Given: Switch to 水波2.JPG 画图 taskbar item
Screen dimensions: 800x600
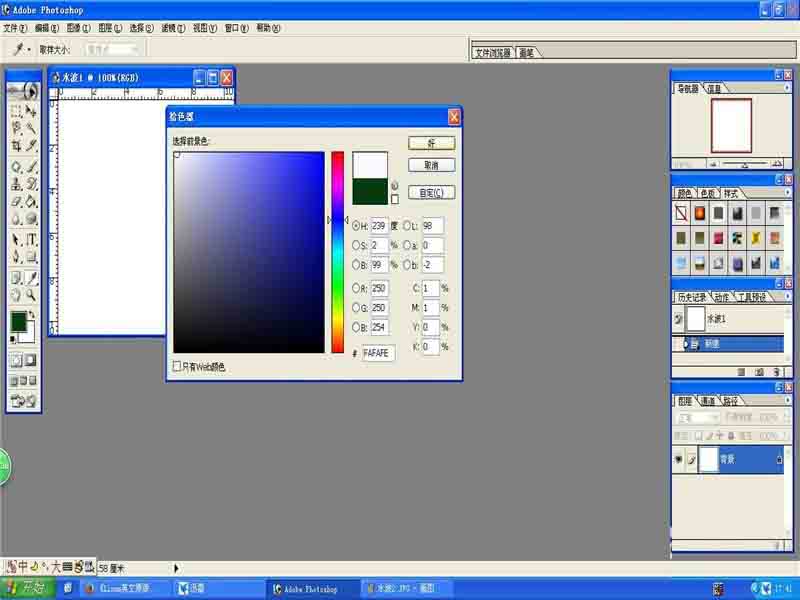Looking at the screenshot, I should (405, 588).
